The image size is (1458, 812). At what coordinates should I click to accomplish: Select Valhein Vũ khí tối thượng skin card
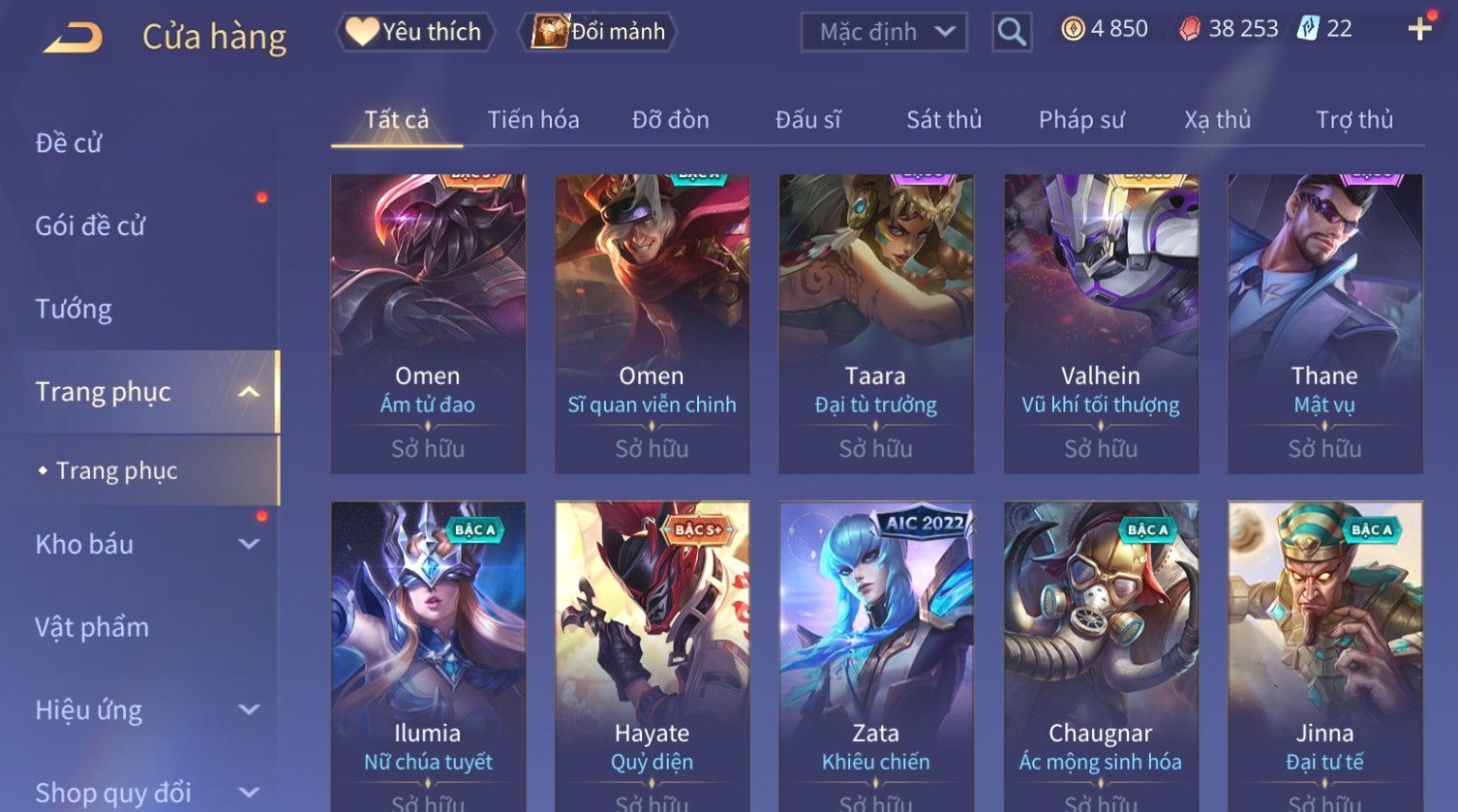click(x=1101, y=323)
